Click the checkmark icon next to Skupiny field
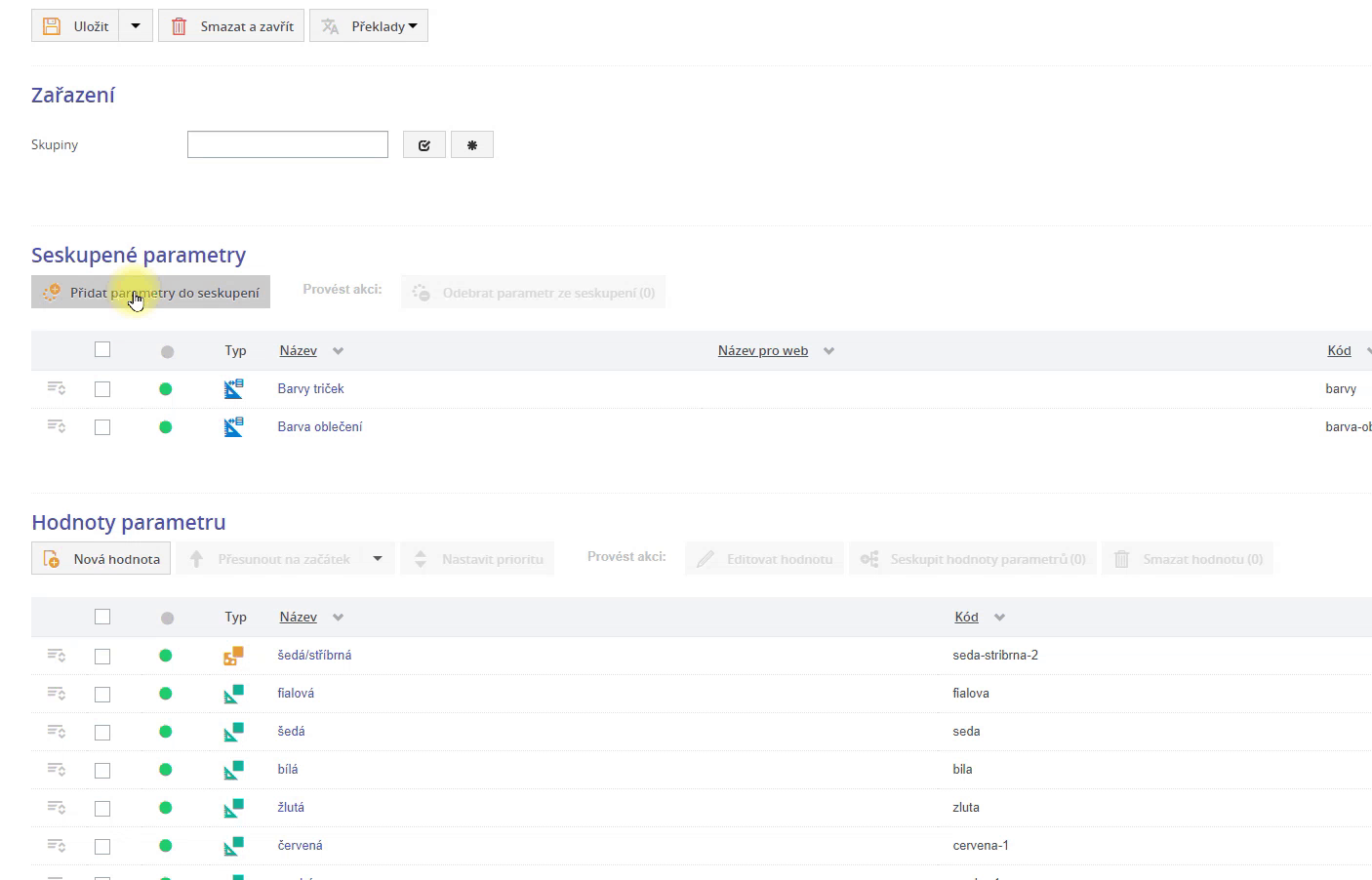 (x=424, y=145)
